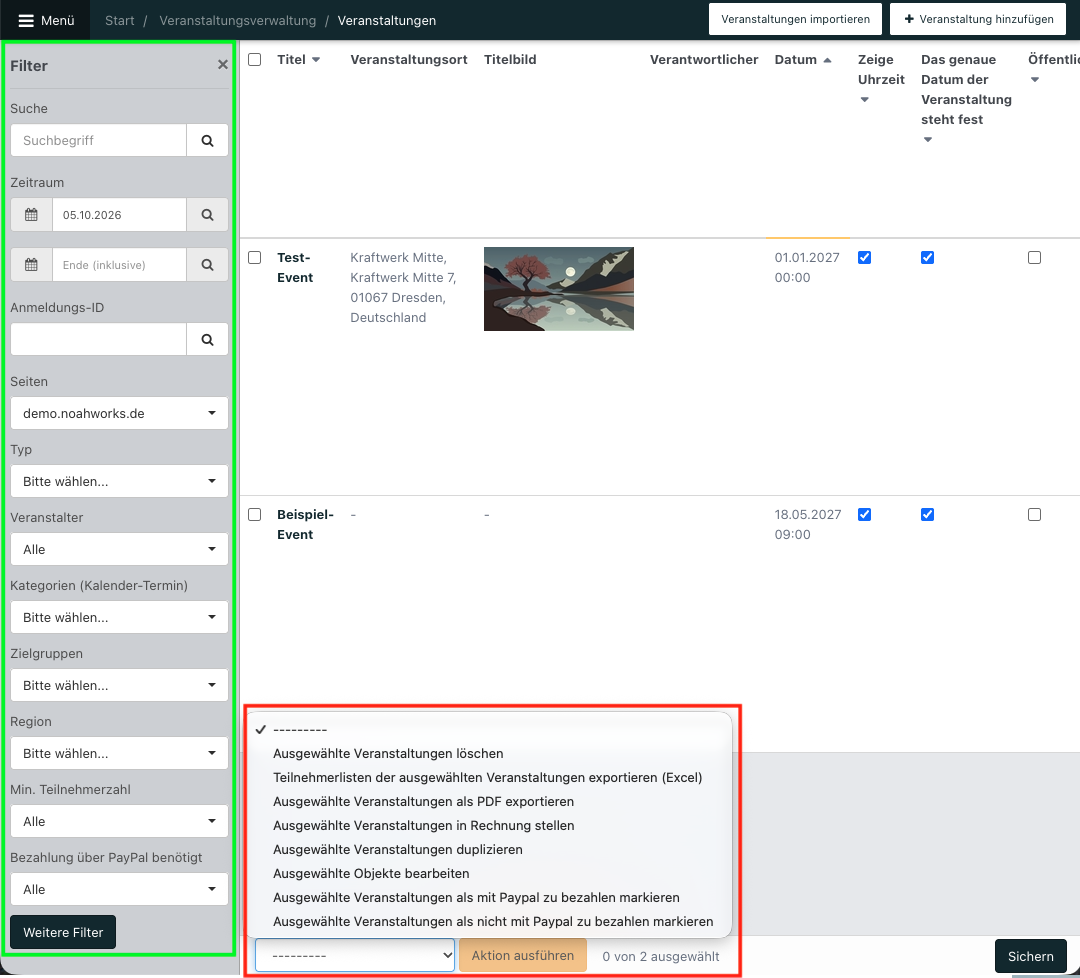Open the Veranstalter dropdown
This screenshot has width=1080, height=978.
(x=119, y=550)
